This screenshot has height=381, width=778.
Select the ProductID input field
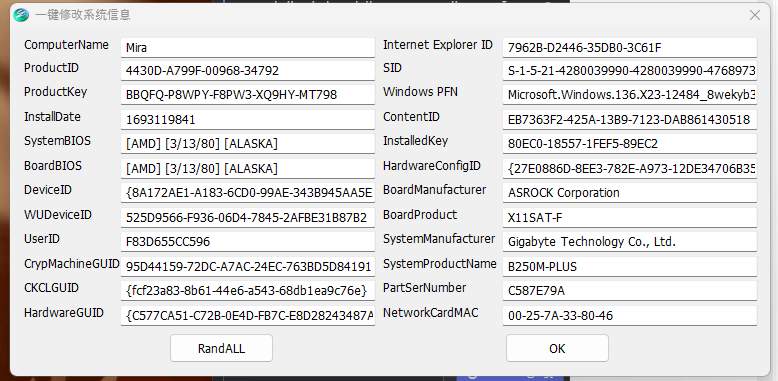(x=248, y=70)
